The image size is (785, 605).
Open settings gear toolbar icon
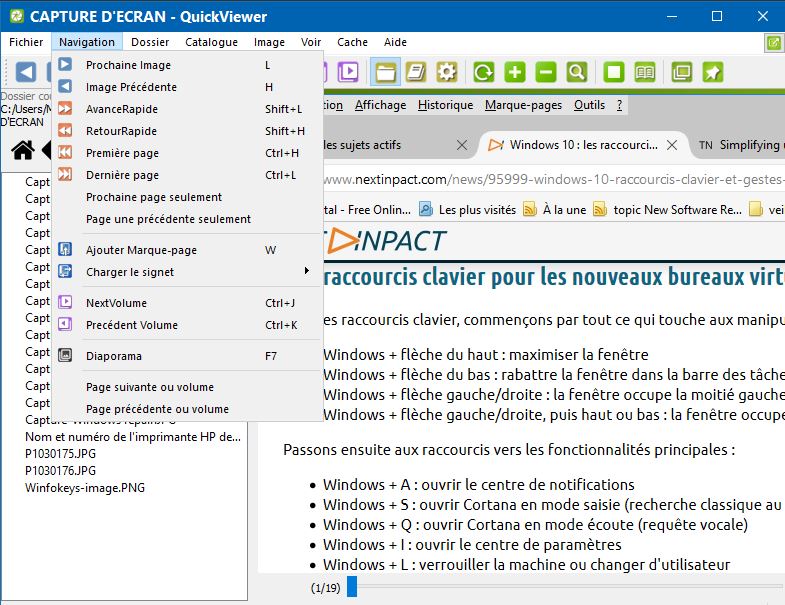pos(447,72)
